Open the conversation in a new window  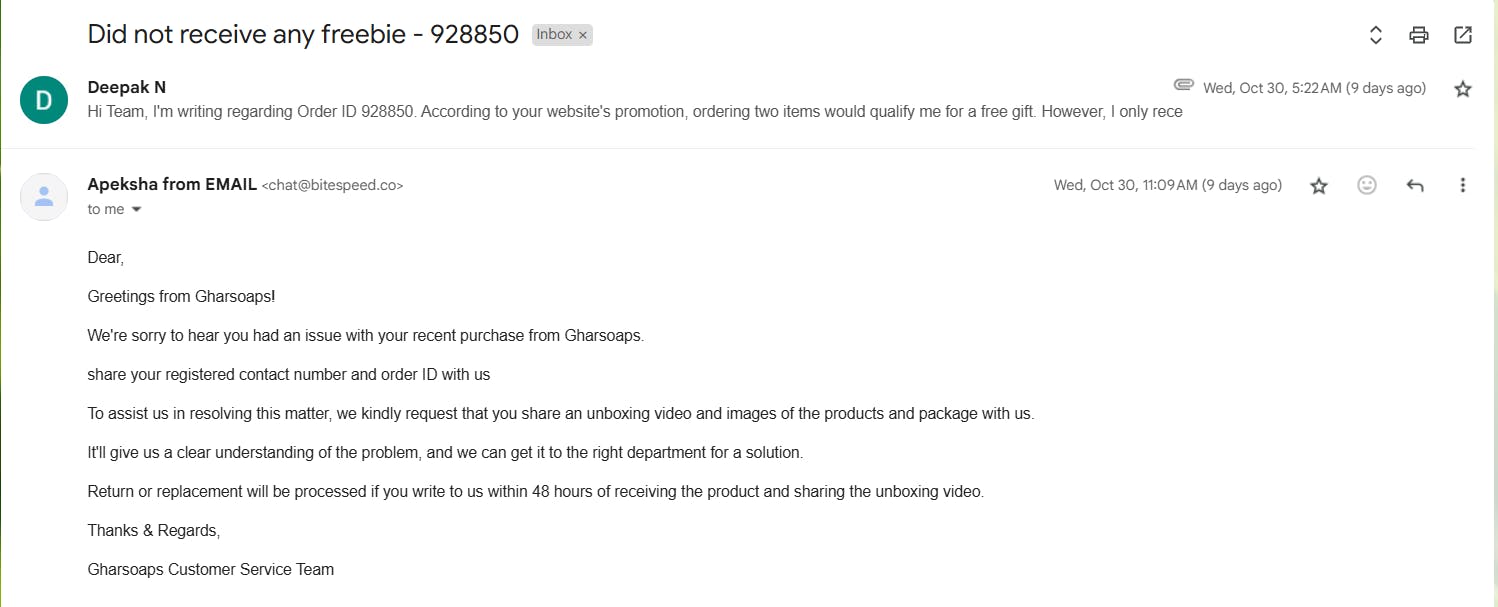coord(1462,35)
